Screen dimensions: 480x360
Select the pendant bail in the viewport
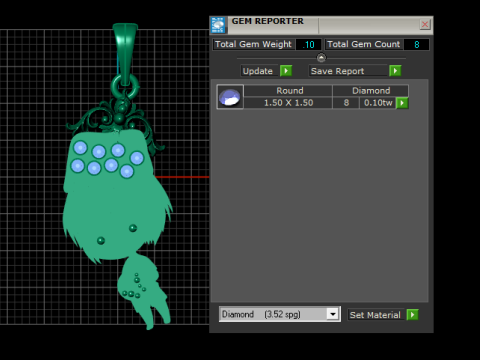pos(125,53)
